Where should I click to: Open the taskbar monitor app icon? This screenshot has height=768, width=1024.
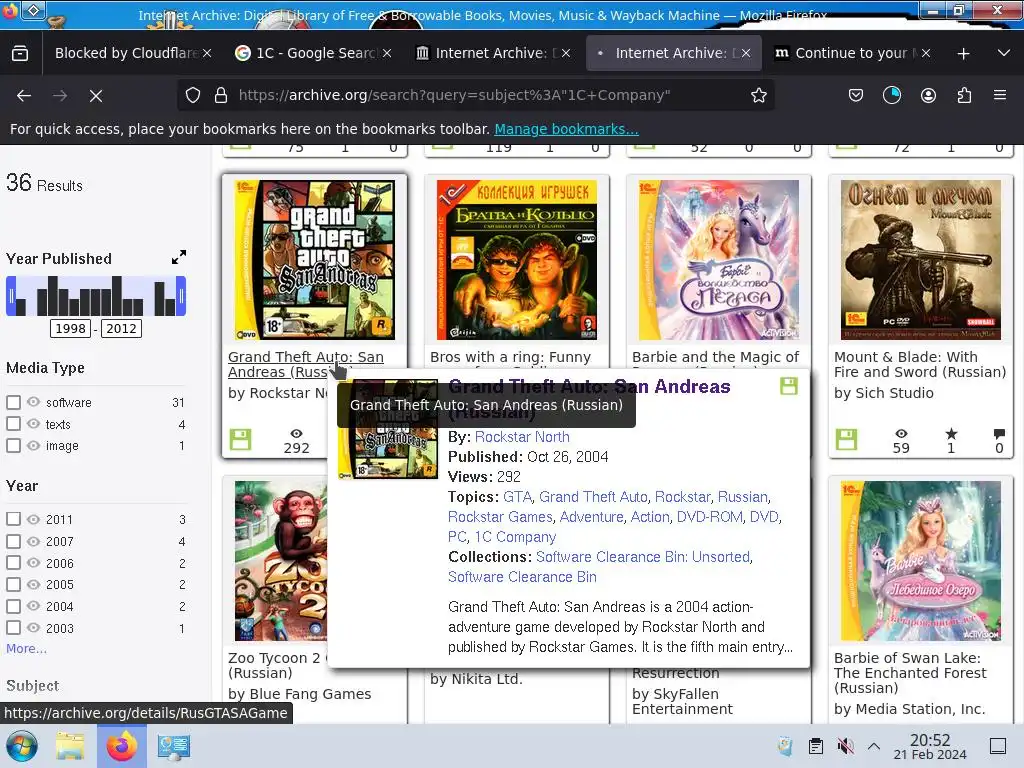[173, 746]
